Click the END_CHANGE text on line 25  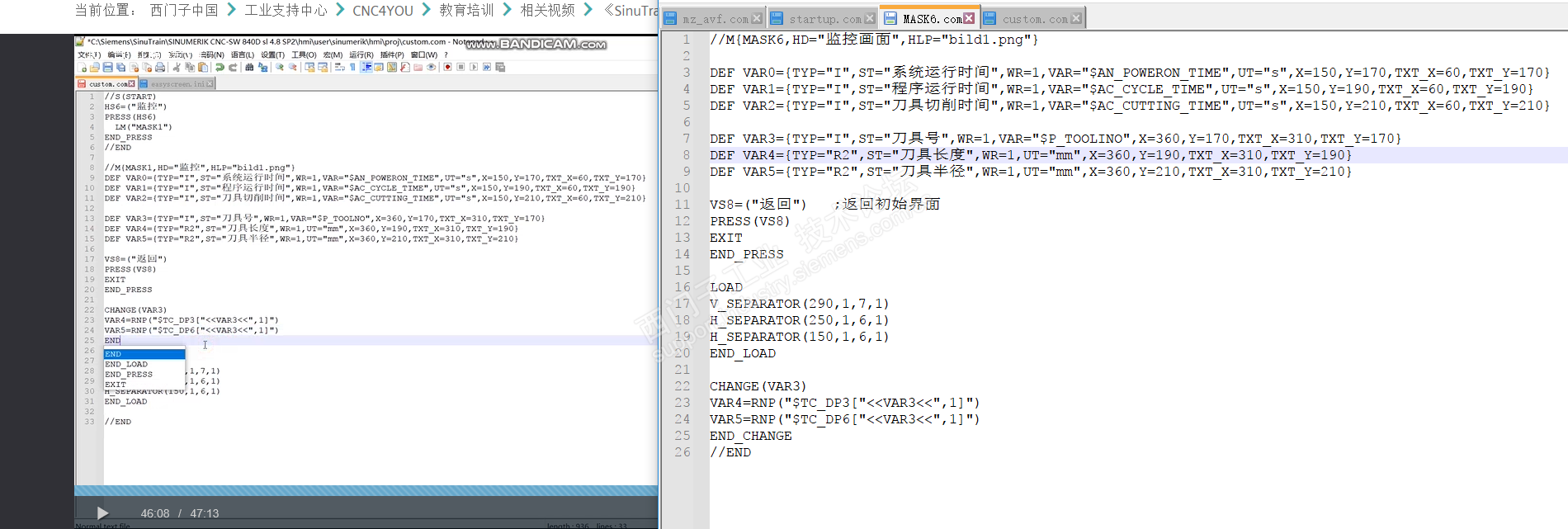[x=751, y=436]
